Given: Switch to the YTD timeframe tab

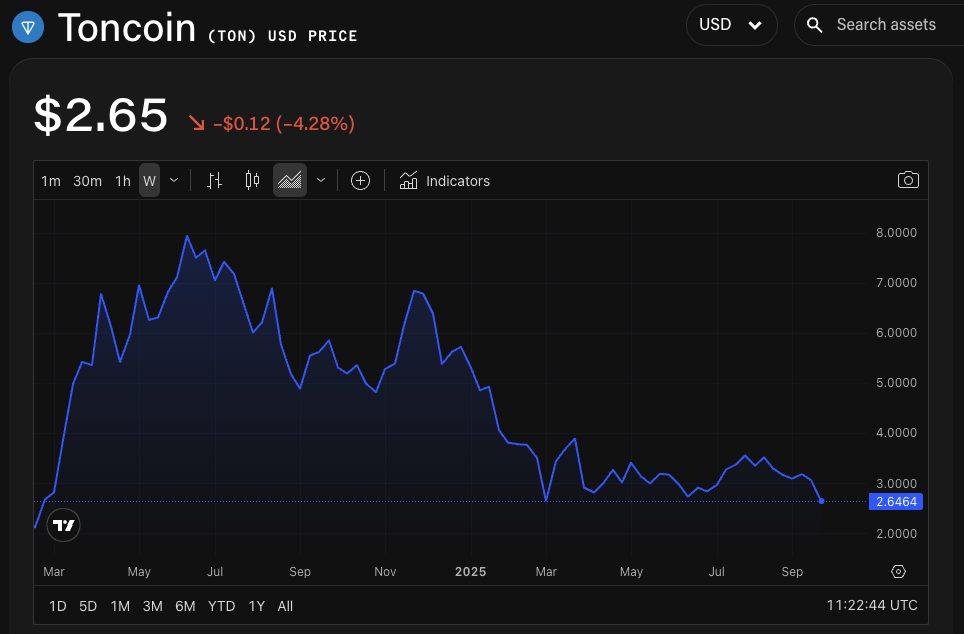Looking at the screenshot, I should pos(221,606).
